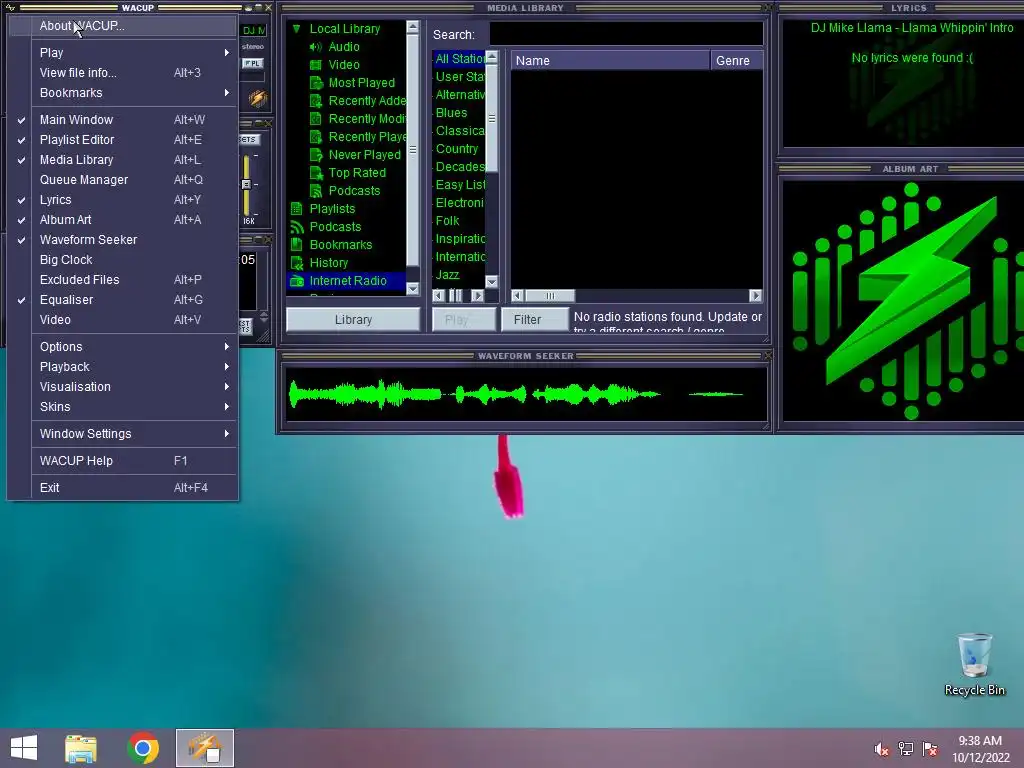
Task: Select Blues genre
Action: click(451, 113)
